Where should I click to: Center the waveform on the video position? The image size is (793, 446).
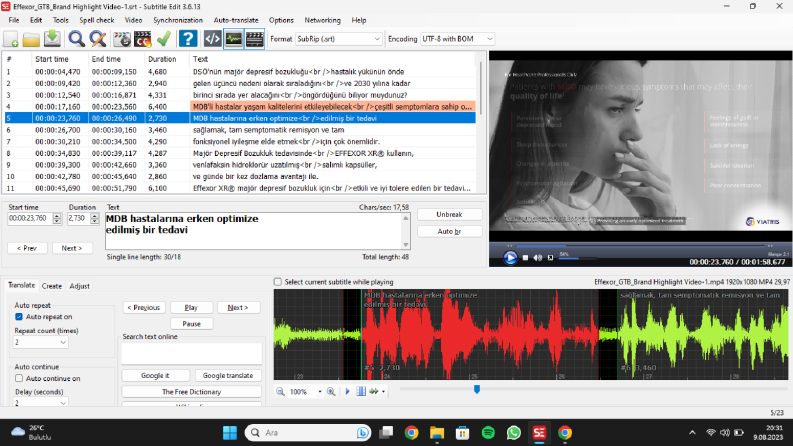point(361,391)
